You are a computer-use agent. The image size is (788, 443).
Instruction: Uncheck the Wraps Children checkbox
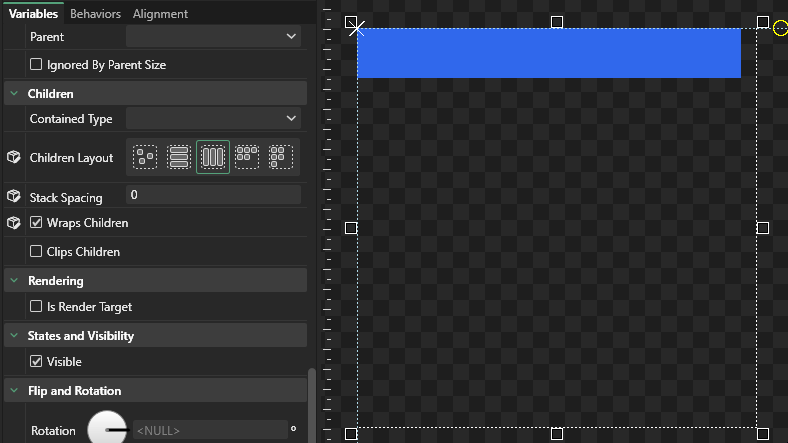pos(37,223)
